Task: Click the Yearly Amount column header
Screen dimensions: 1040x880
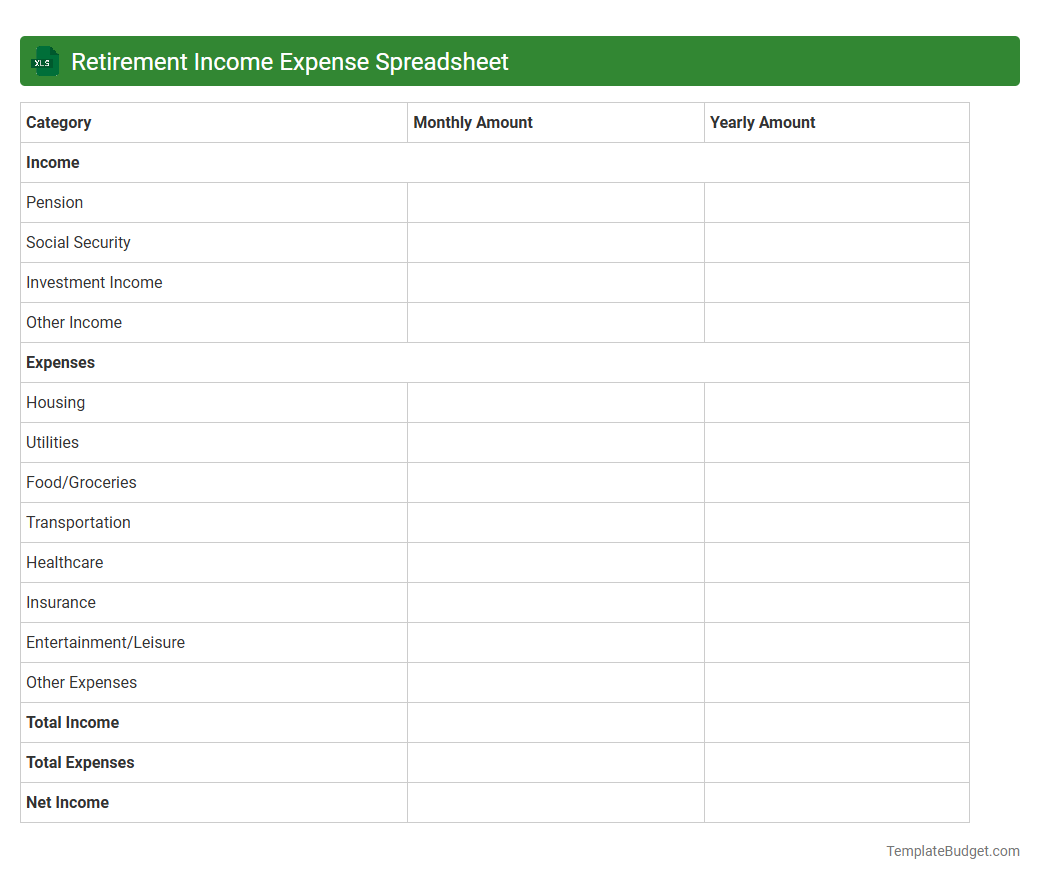Action: (762, 122)
